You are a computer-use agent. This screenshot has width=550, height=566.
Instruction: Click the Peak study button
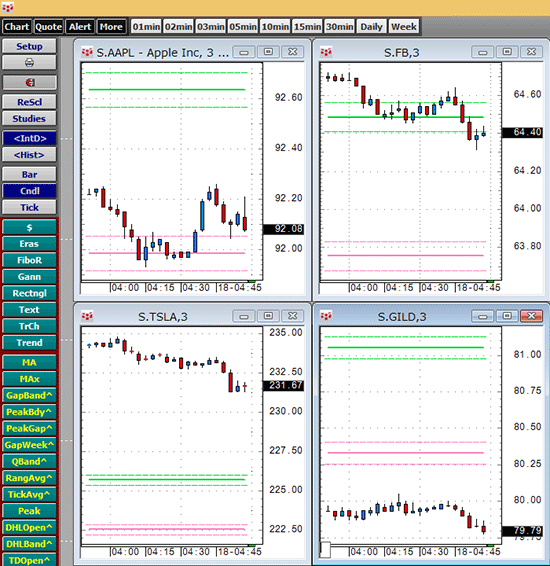click(x=29, y=511)
